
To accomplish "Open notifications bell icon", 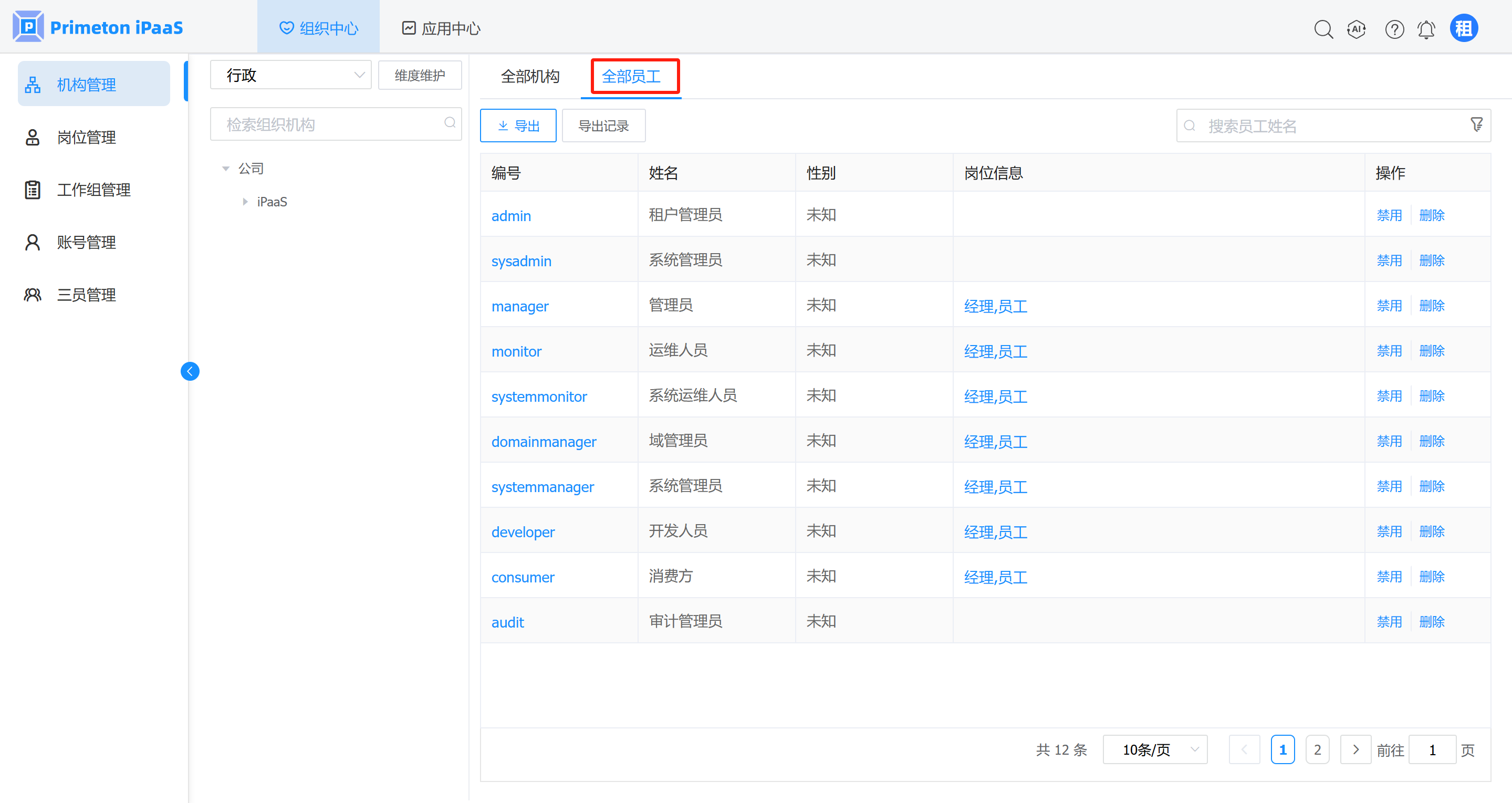I will click(x=1426, y=28).
